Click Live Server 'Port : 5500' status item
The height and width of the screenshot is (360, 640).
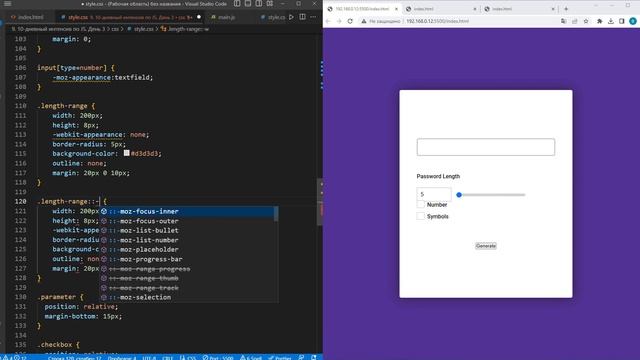click(x=218, y=358)
